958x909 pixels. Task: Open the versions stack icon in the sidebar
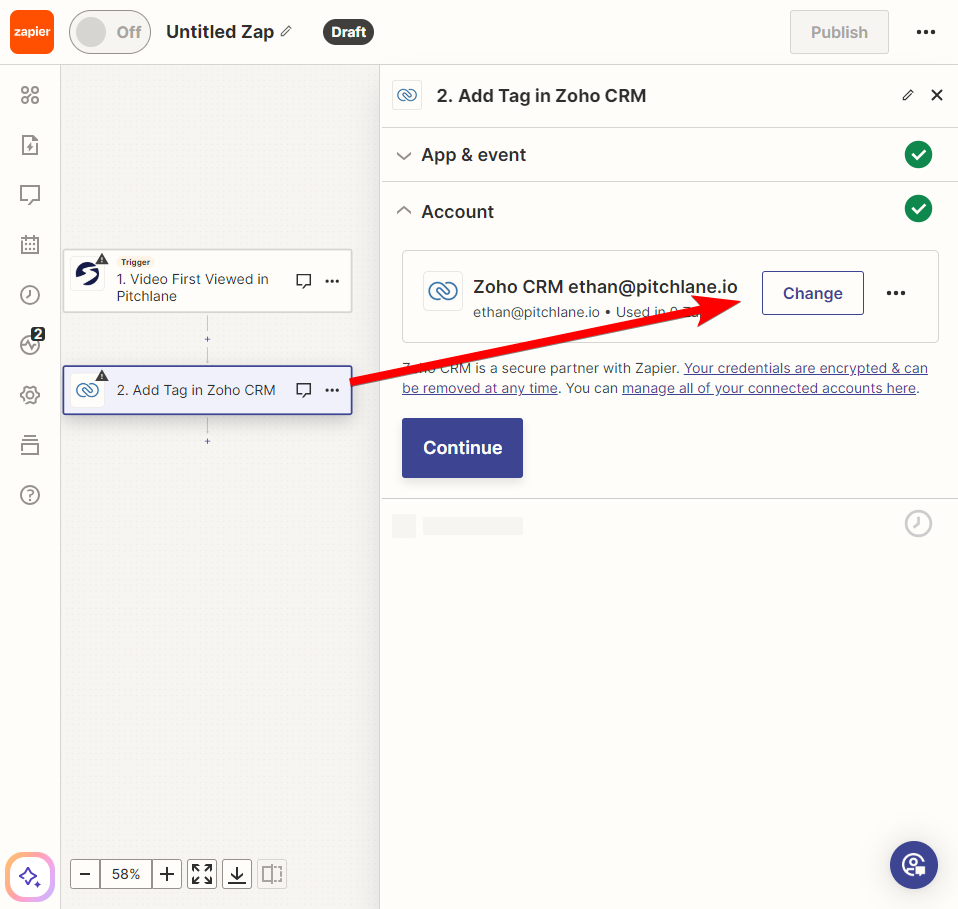(x=30, y=445)
